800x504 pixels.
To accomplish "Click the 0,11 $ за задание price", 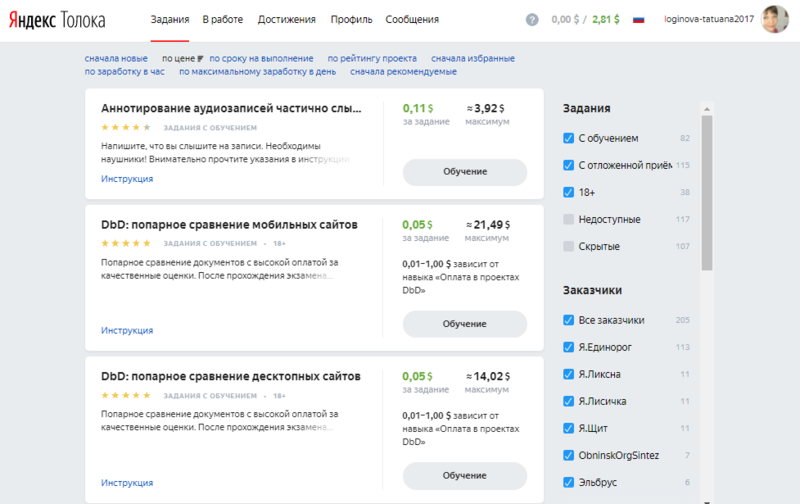I will 426,114.
